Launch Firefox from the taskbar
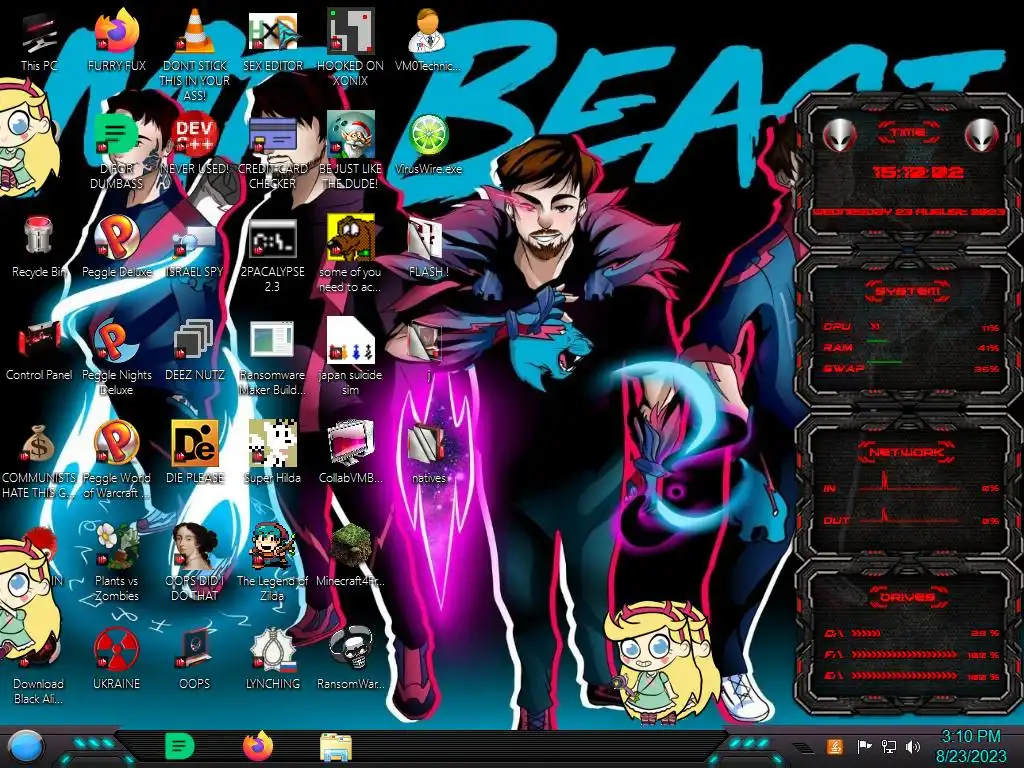 258,746
